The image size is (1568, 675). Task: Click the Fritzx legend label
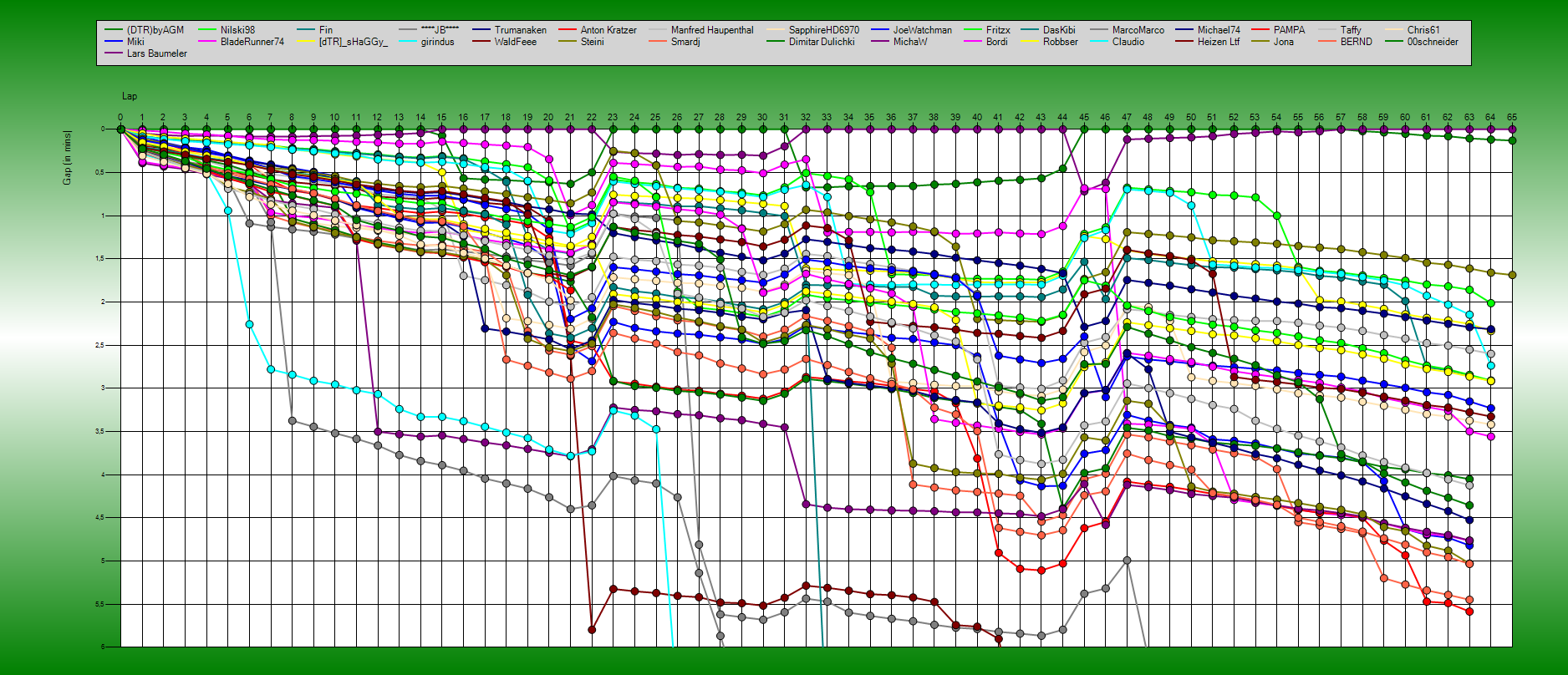[x=998, y=30]
